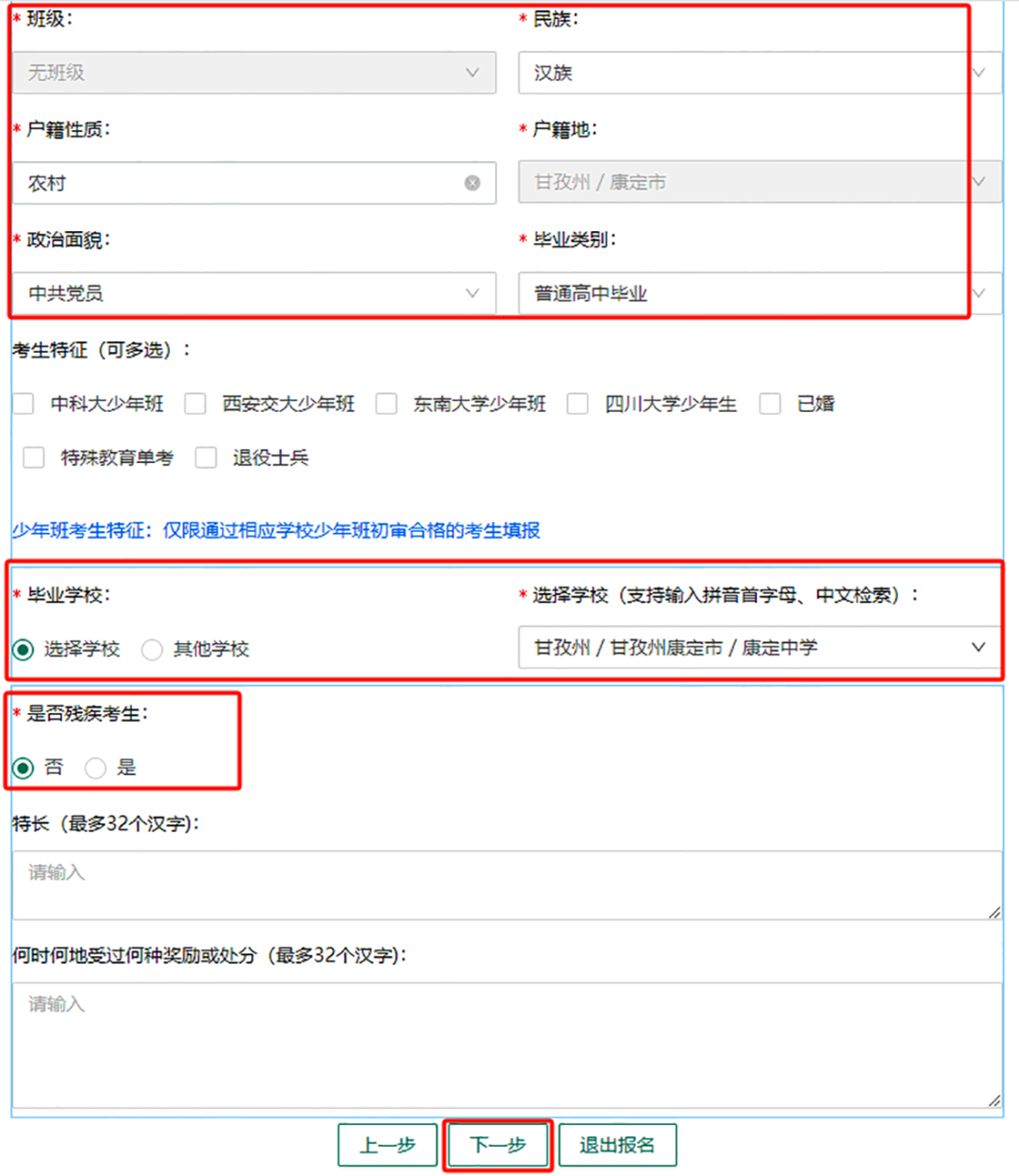The width and height of the screenshot is (1019, 1176).
Task: Check the 退役士兵 checkbox
Action: 206,457
